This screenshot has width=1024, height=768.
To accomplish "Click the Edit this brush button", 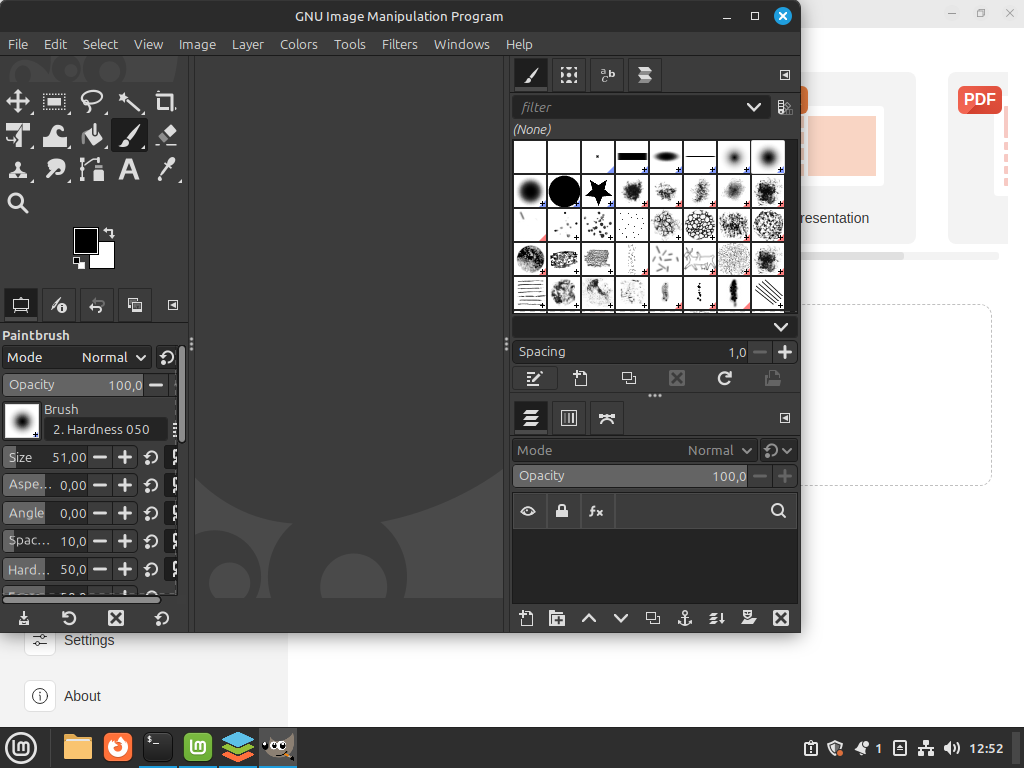I will [534, 378].
